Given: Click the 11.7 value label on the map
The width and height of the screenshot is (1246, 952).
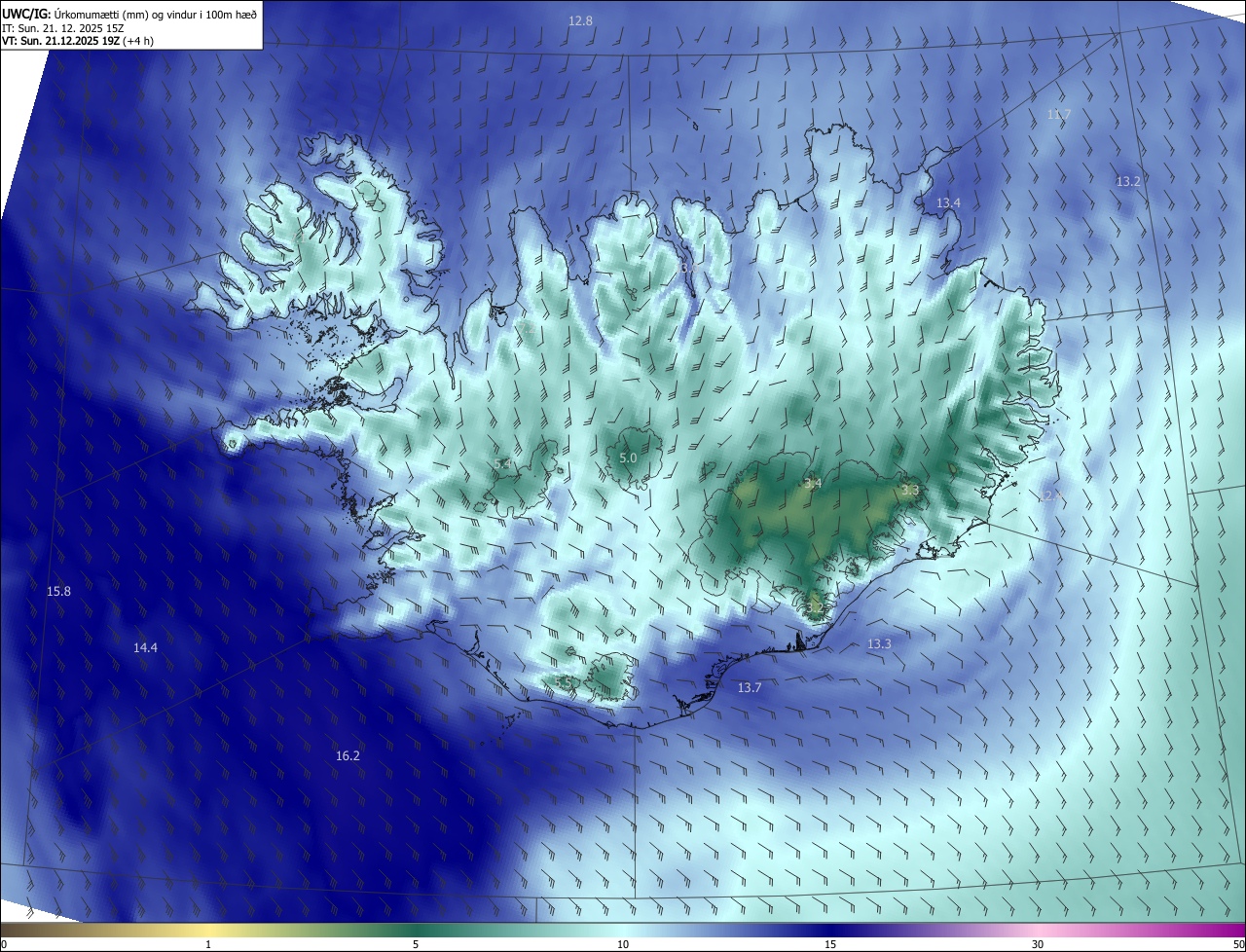Looking at the screenshot, I should pyautogui.click(x=1058, y=114).
